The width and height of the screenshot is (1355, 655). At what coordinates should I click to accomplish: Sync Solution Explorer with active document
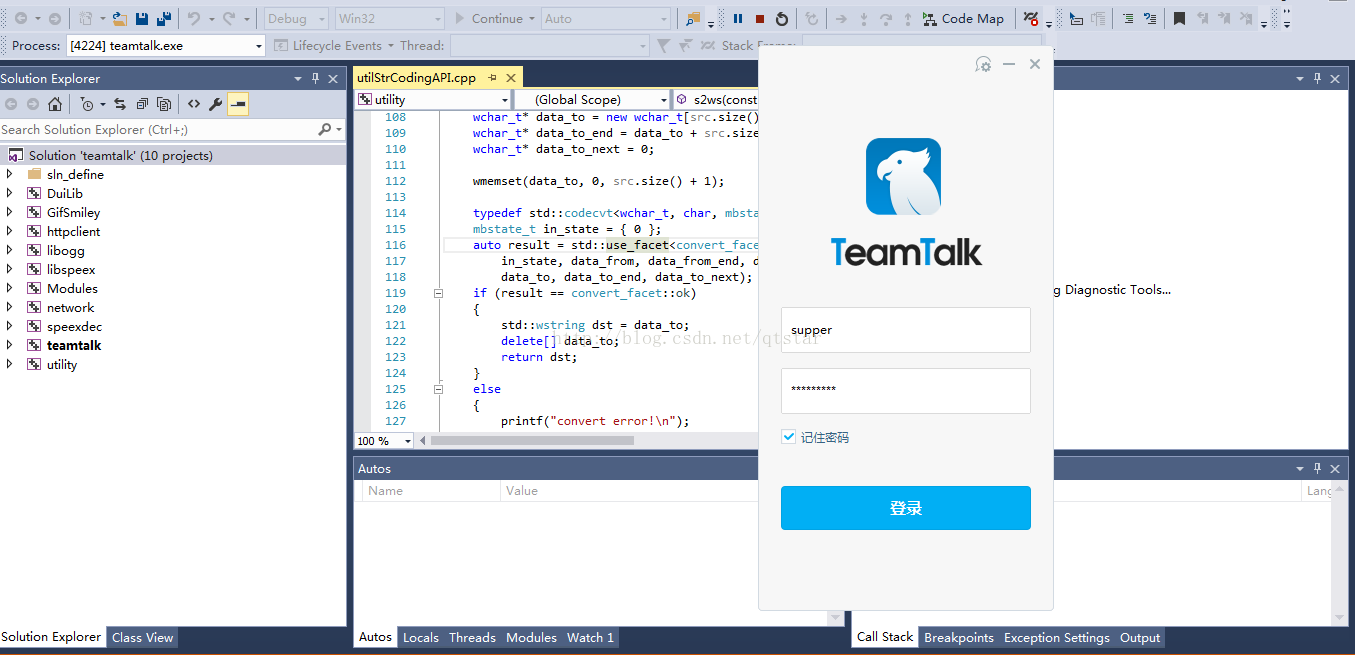[x=120, y=104]
